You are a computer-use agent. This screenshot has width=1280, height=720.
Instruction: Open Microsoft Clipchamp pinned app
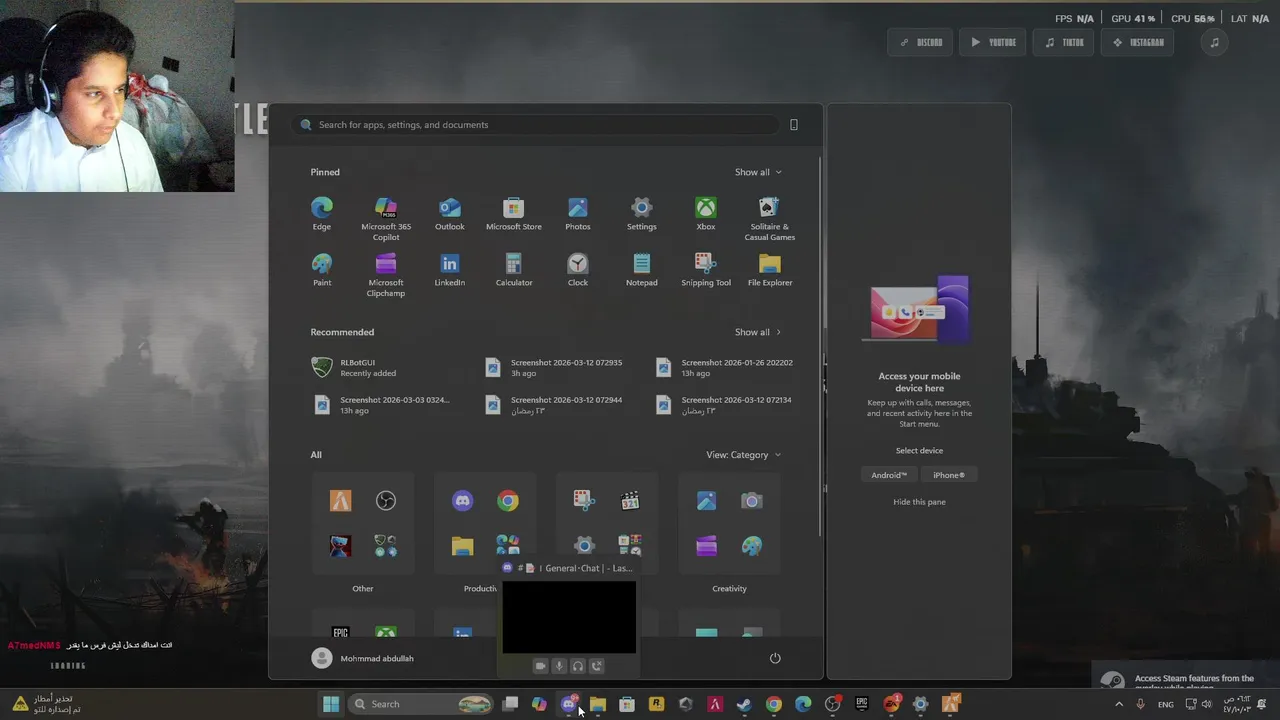[x=386, y=275]
